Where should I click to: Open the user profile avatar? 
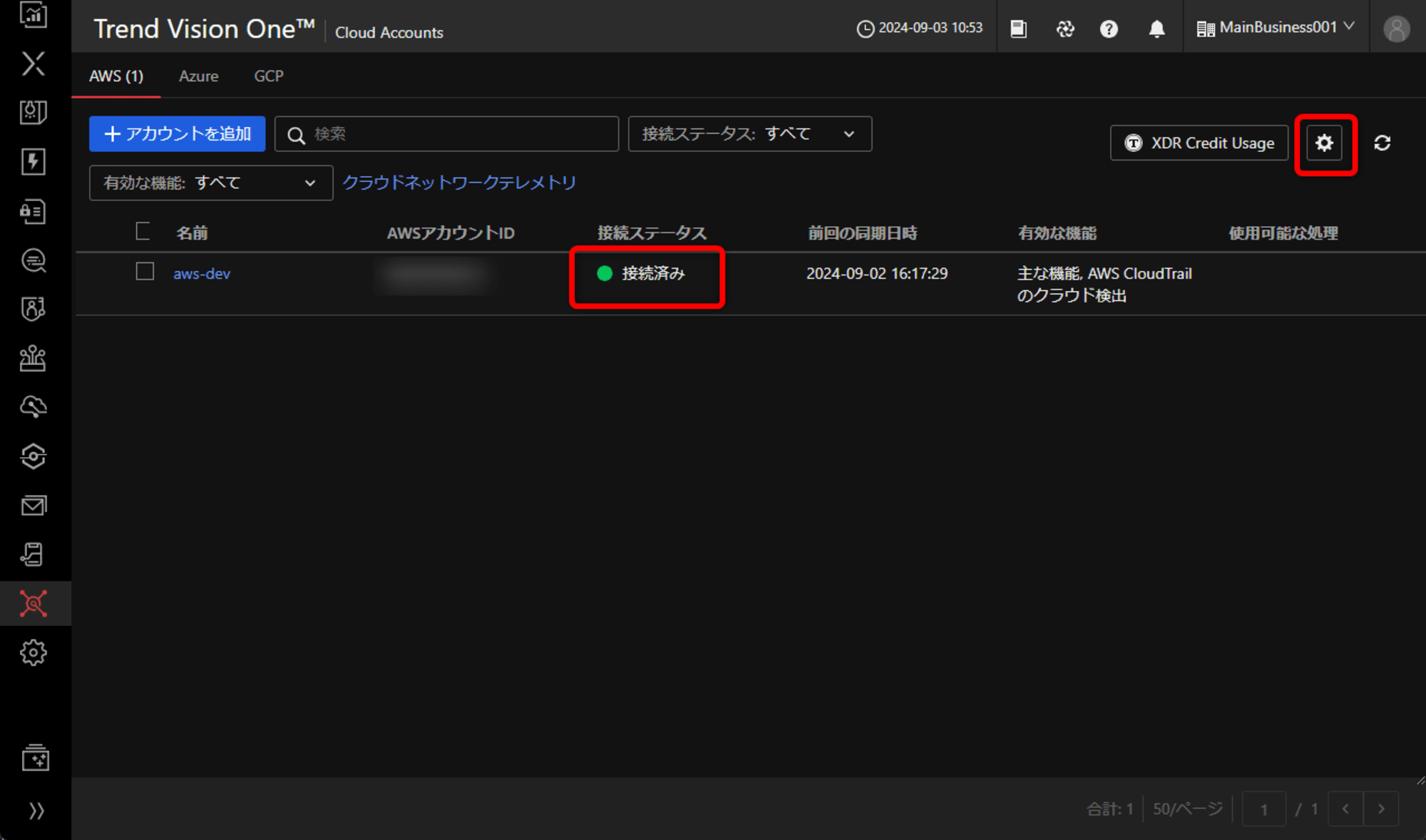coord(1396,29)
